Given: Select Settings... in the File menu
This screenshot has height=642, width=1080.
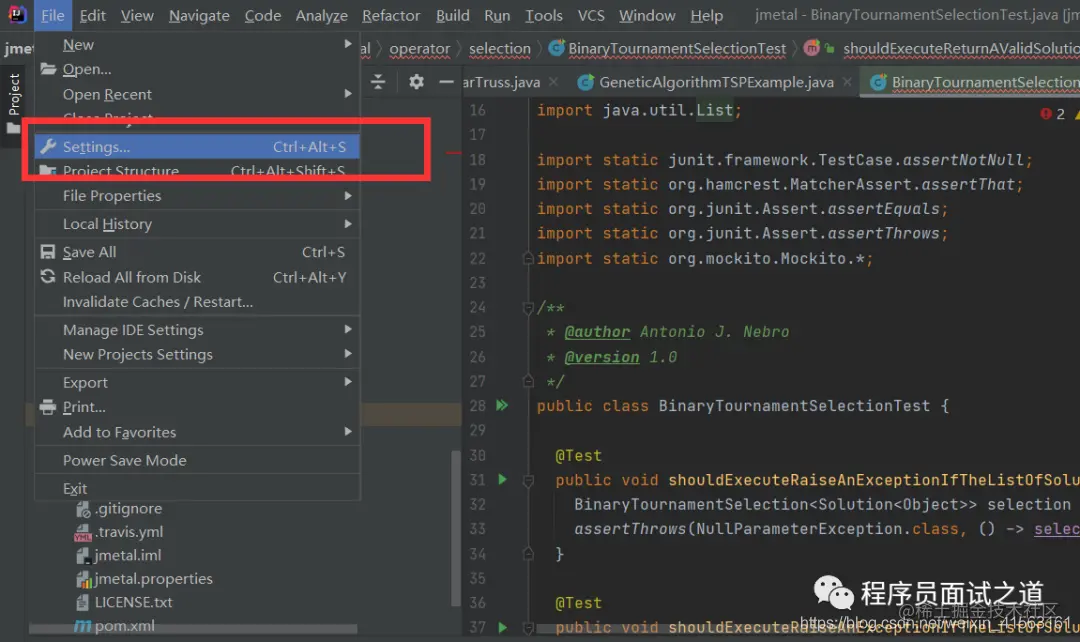Looking at the screenshot, I should click(x=197, y=147).
